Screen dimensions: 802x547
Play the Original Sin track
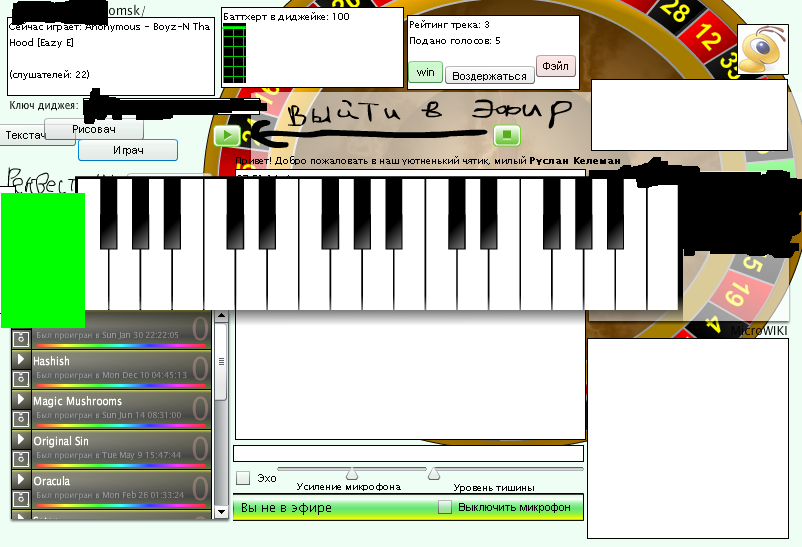tap(21, 439)
